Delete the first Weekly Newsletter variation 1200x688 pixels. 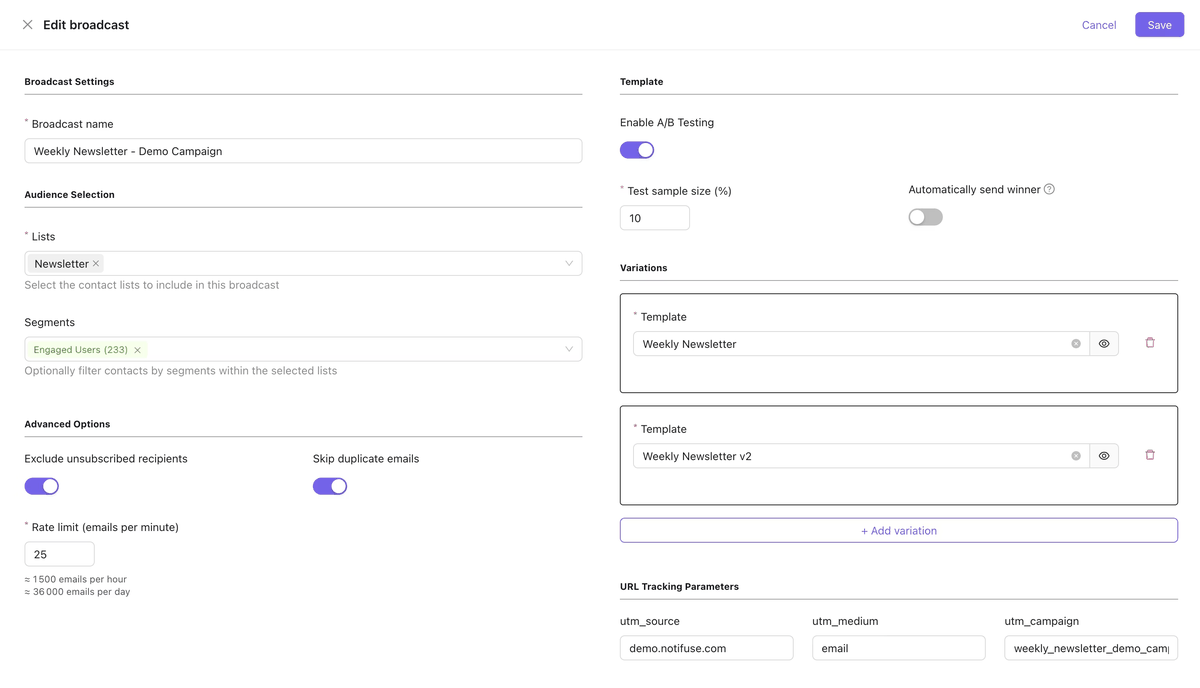coord(1150,343)
